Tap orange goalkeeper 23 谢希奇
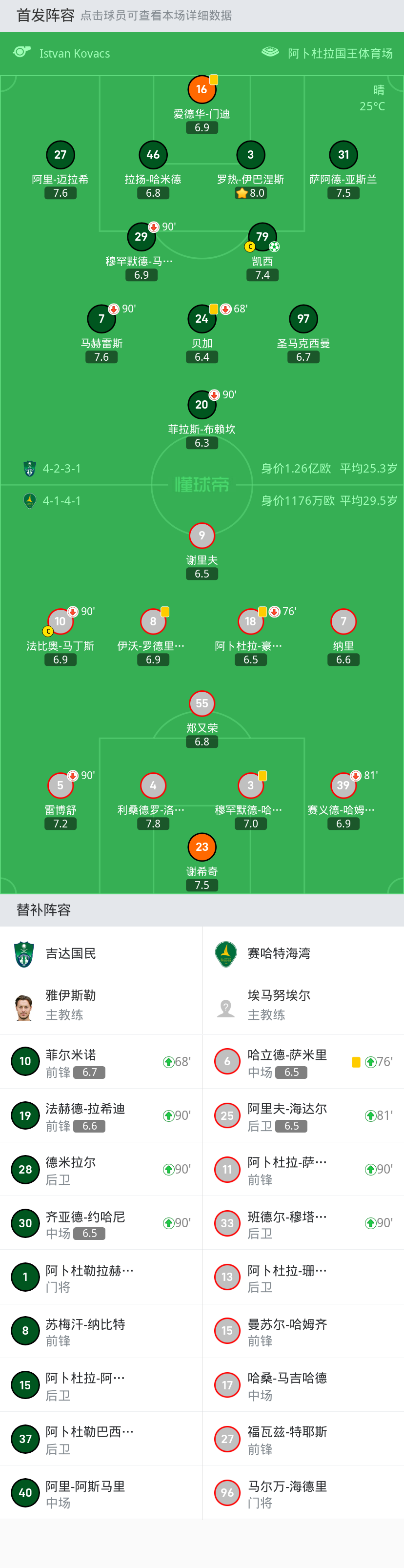 coord(202,846)
